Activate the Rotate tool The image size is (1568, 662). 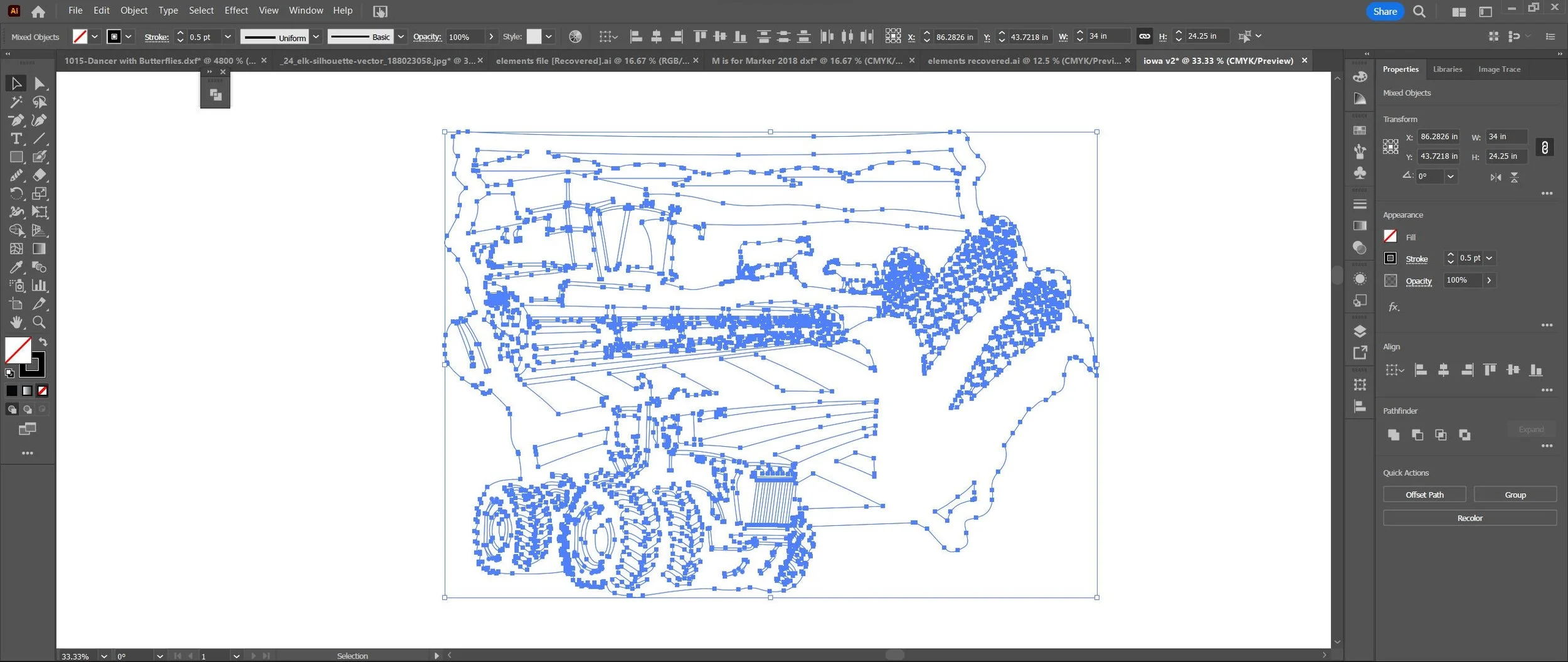16,193
